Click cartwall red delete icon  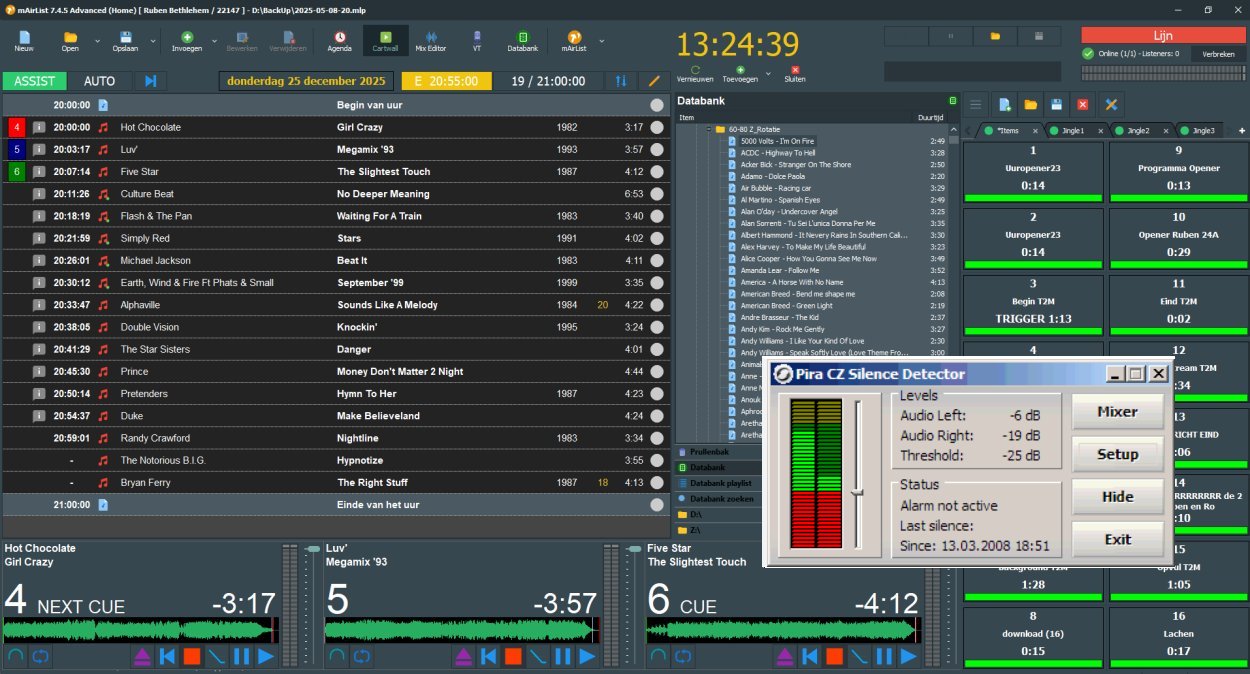[x=1083, y=104]
